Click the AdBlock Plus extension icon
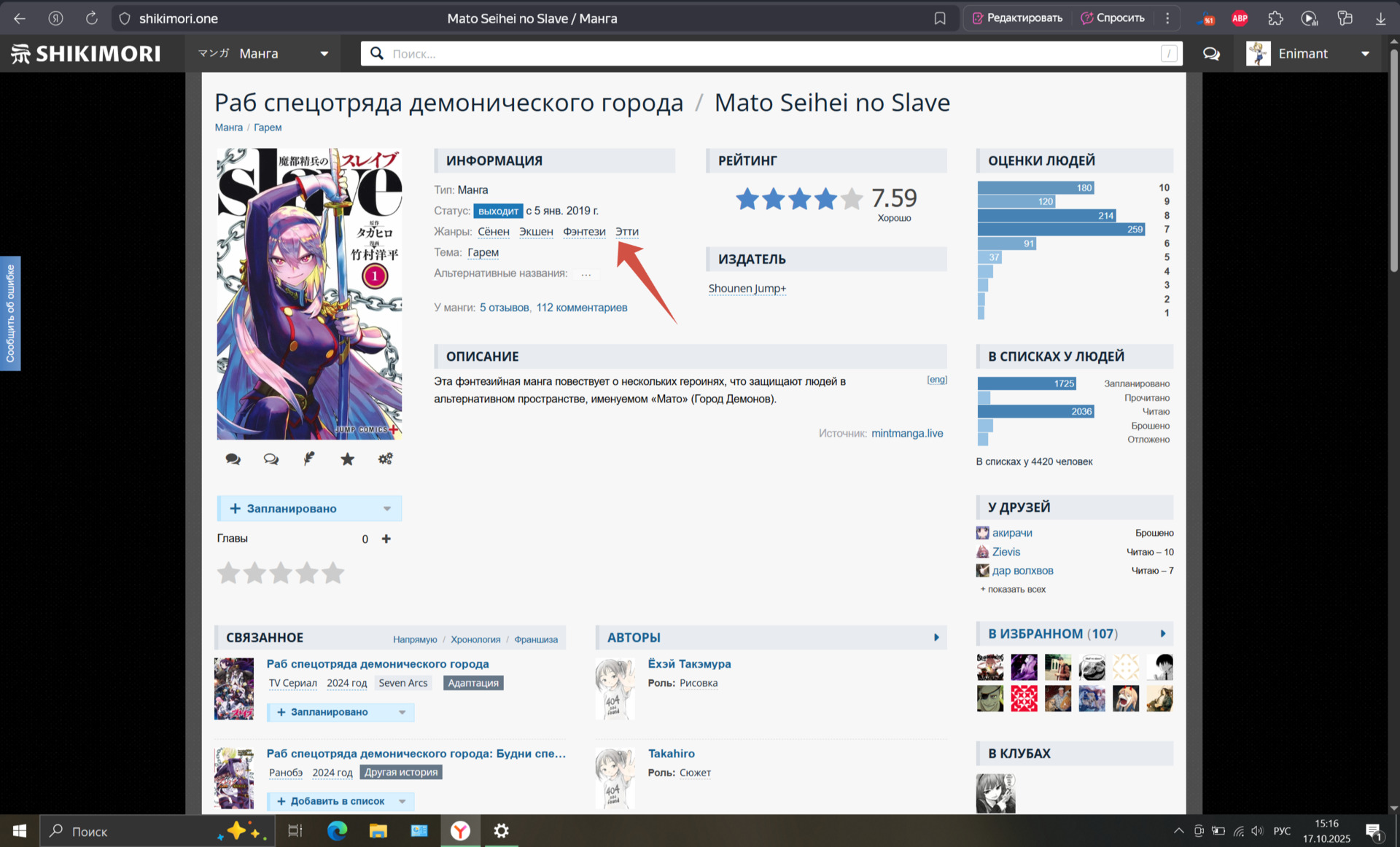 pyautogui.click(x=1240, y=18)
